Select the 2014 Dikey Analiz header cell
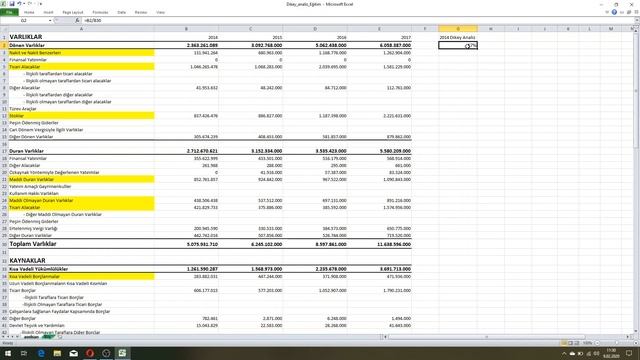The image size is (640, 360). [458, 37]
